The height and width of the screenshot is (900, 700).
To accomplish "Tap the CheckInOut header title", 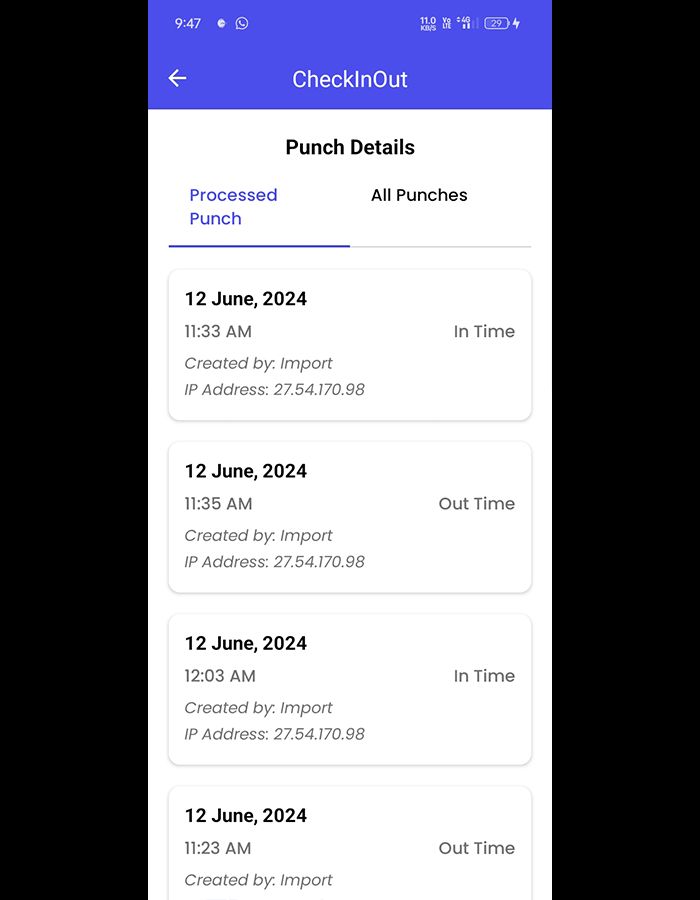I will coord(350,80).
